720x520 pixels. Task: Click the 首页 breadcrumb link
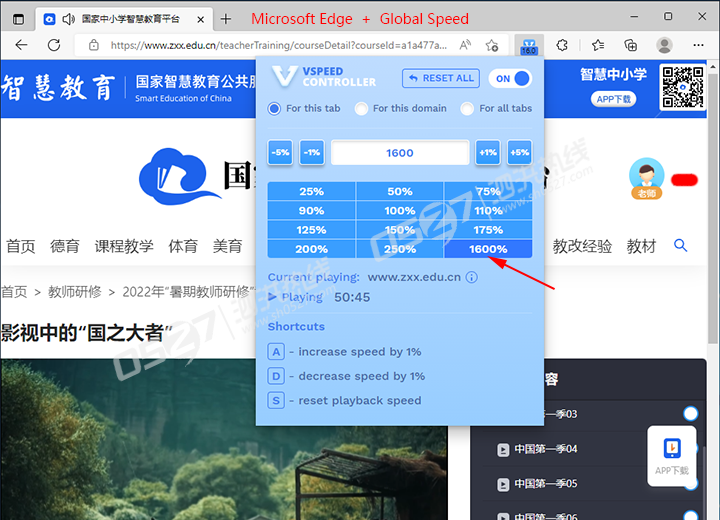[14, 292]
